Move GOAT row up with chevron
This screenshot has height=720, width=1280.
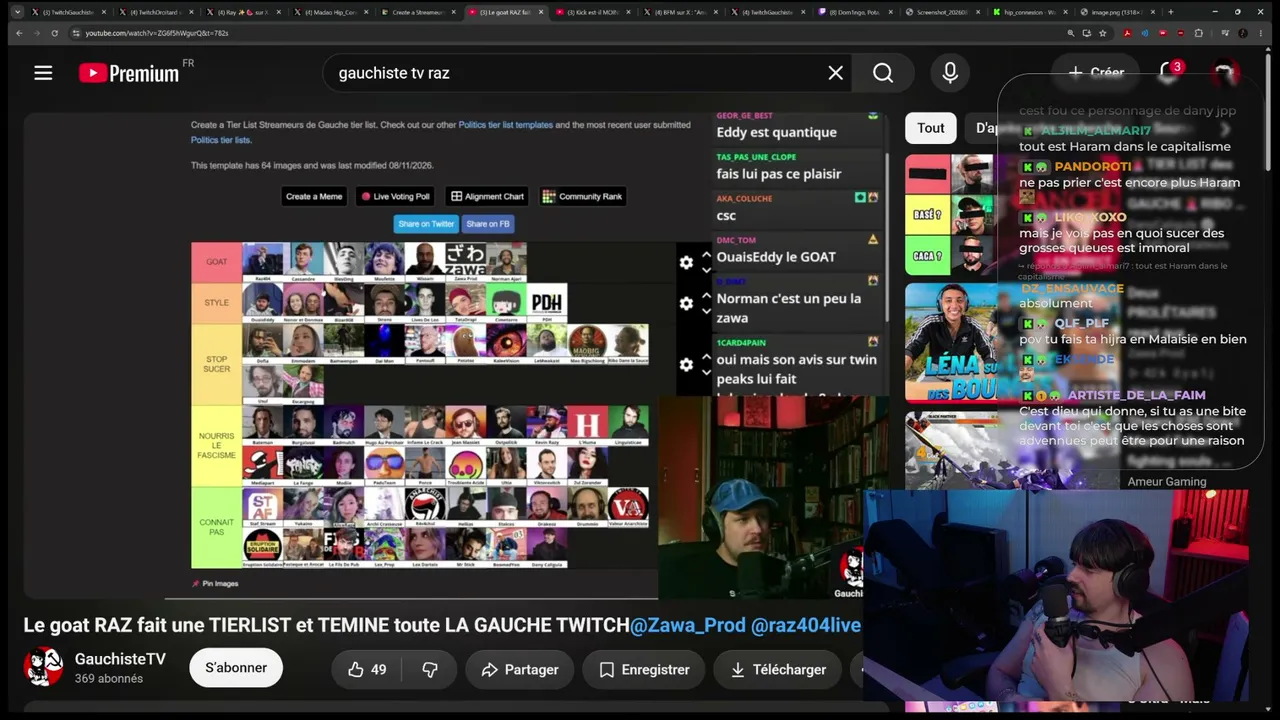(706, 255)
